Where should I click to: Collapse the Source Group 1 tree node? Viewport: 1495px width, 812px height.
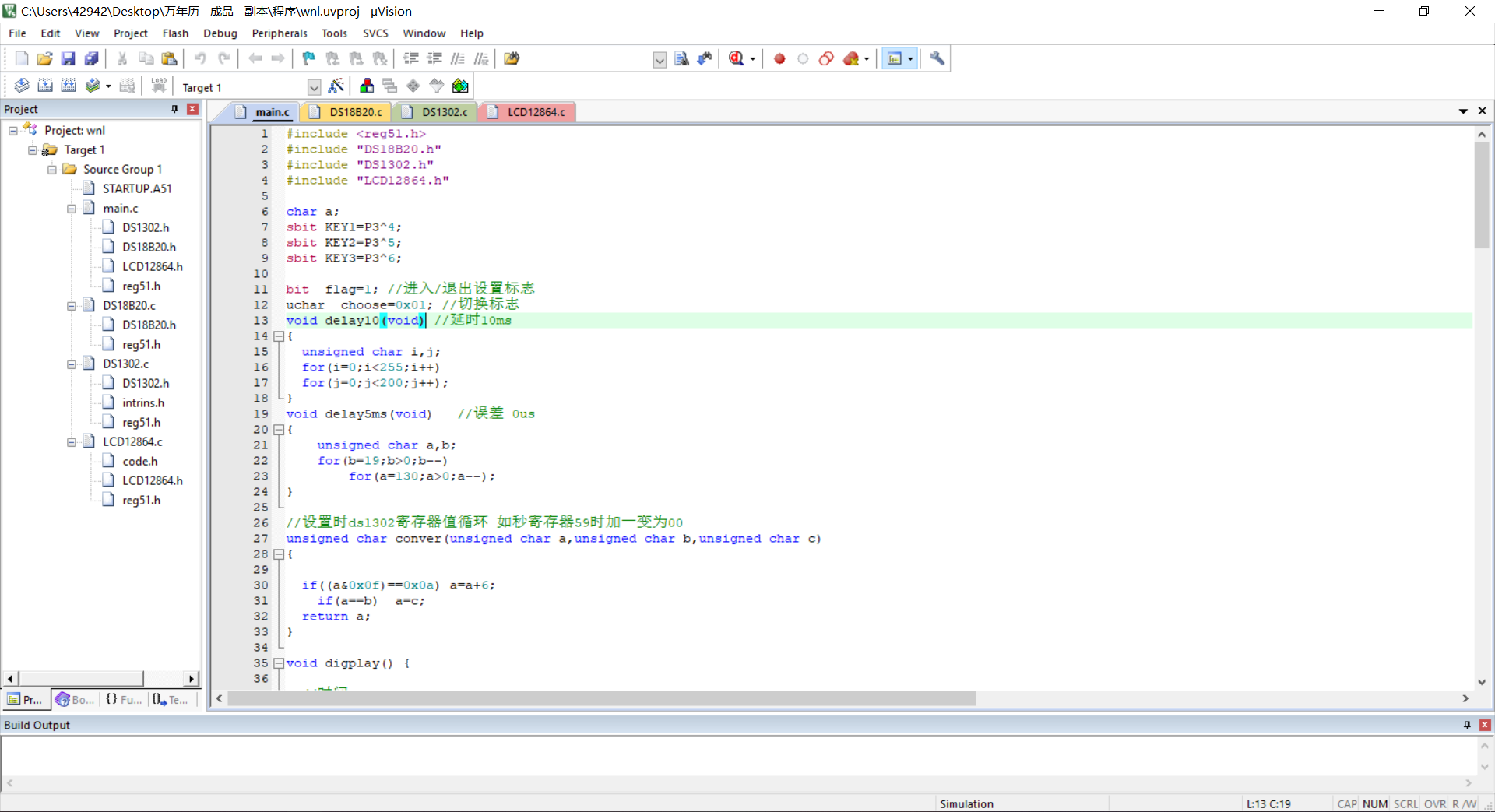tap(52, 170)
